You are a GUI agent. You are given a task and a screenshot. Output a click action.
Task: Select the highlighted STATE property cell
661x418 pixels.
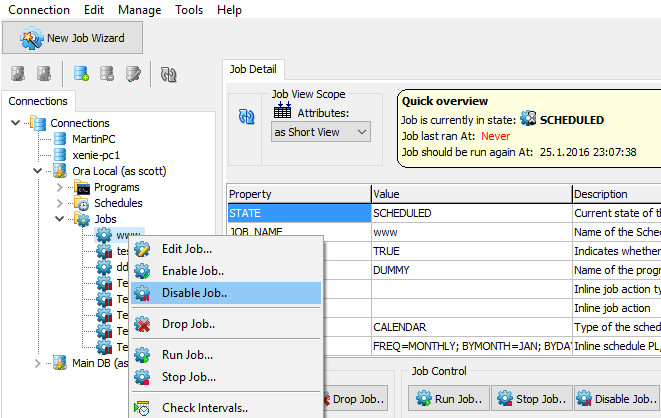point(299,213)
